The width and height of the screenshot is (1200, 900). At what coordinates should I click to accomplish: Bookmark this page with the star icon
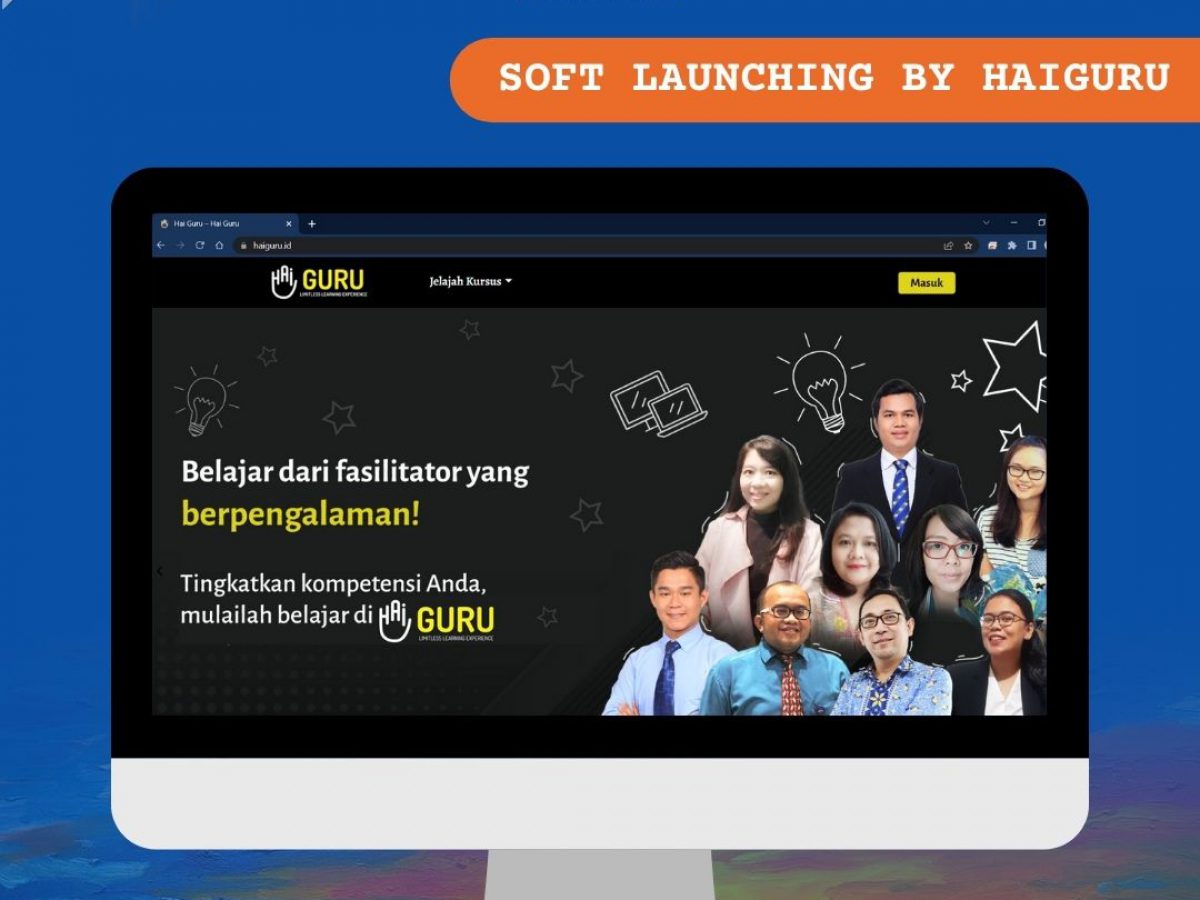point(968,245)
